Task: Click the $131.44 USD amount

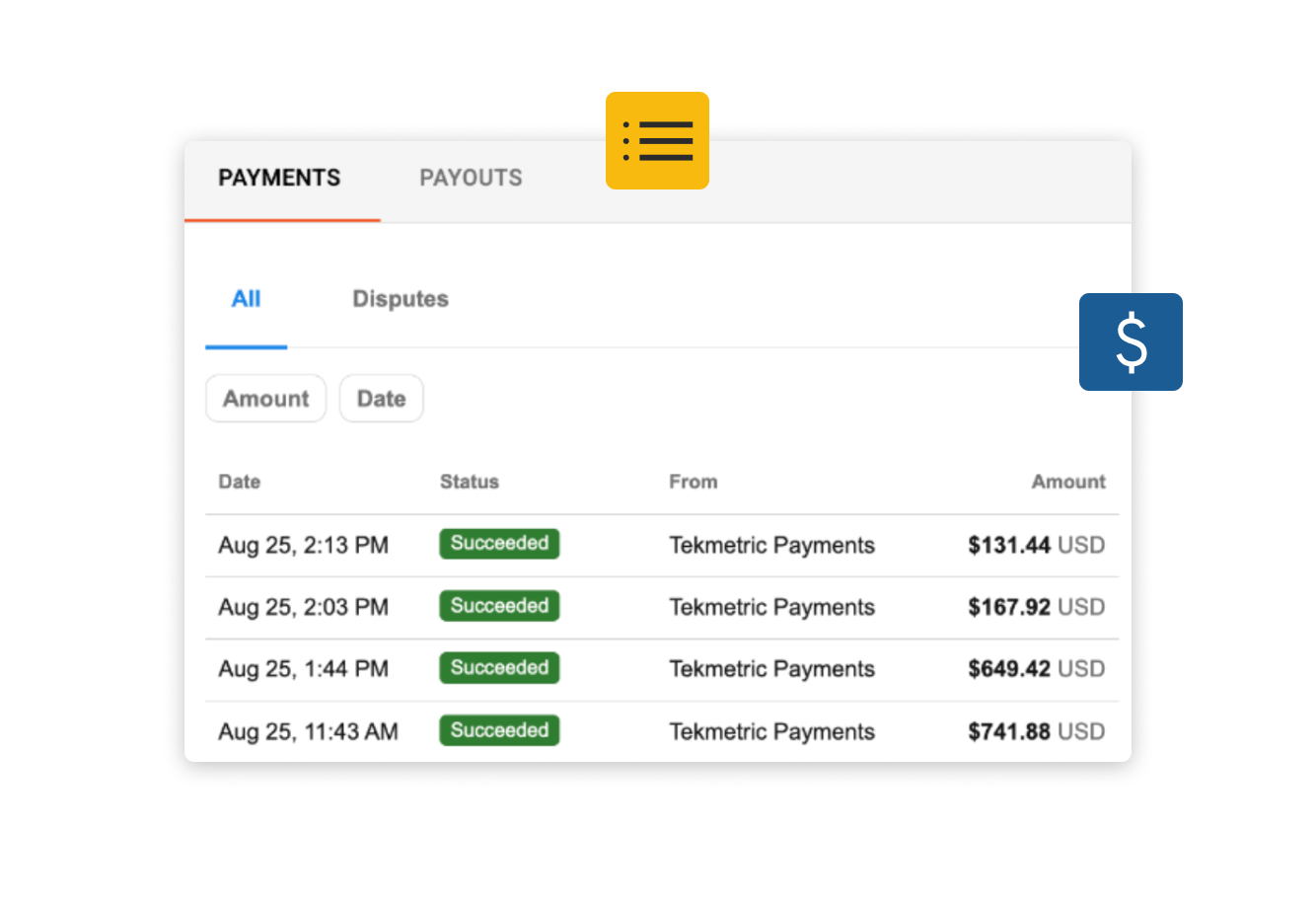Action: tap(1036, 545)
